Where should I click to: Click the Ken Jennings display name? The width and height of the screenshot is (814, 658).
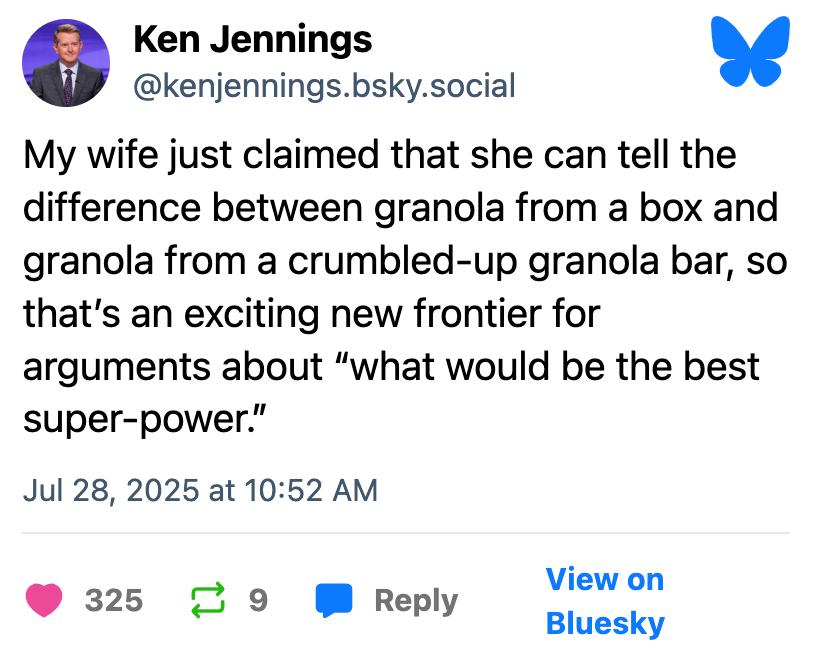[252, 40]
